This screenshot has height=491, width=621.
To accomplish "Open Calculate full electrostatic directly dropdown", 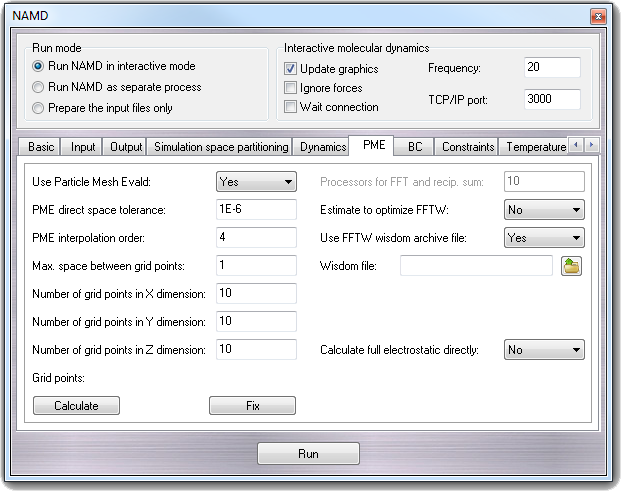I will 545,350.
